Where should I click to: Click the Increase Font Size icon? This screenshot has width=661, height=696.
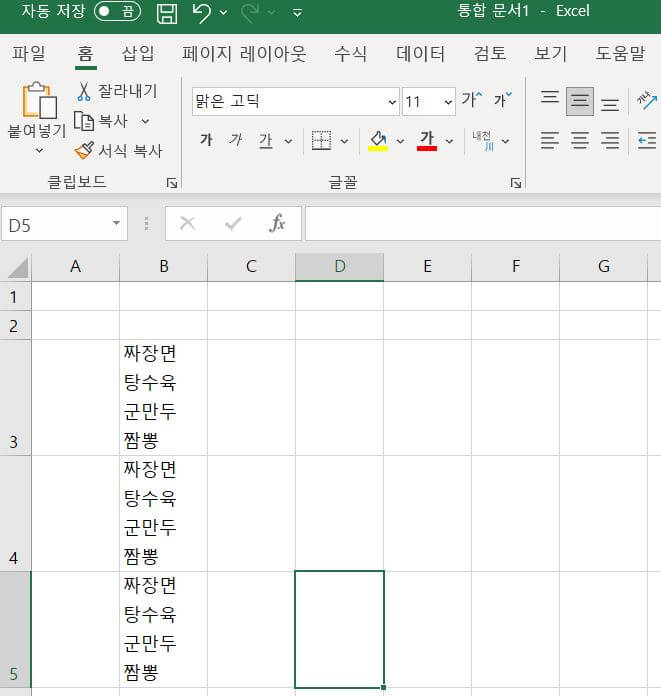click(471, 99)
